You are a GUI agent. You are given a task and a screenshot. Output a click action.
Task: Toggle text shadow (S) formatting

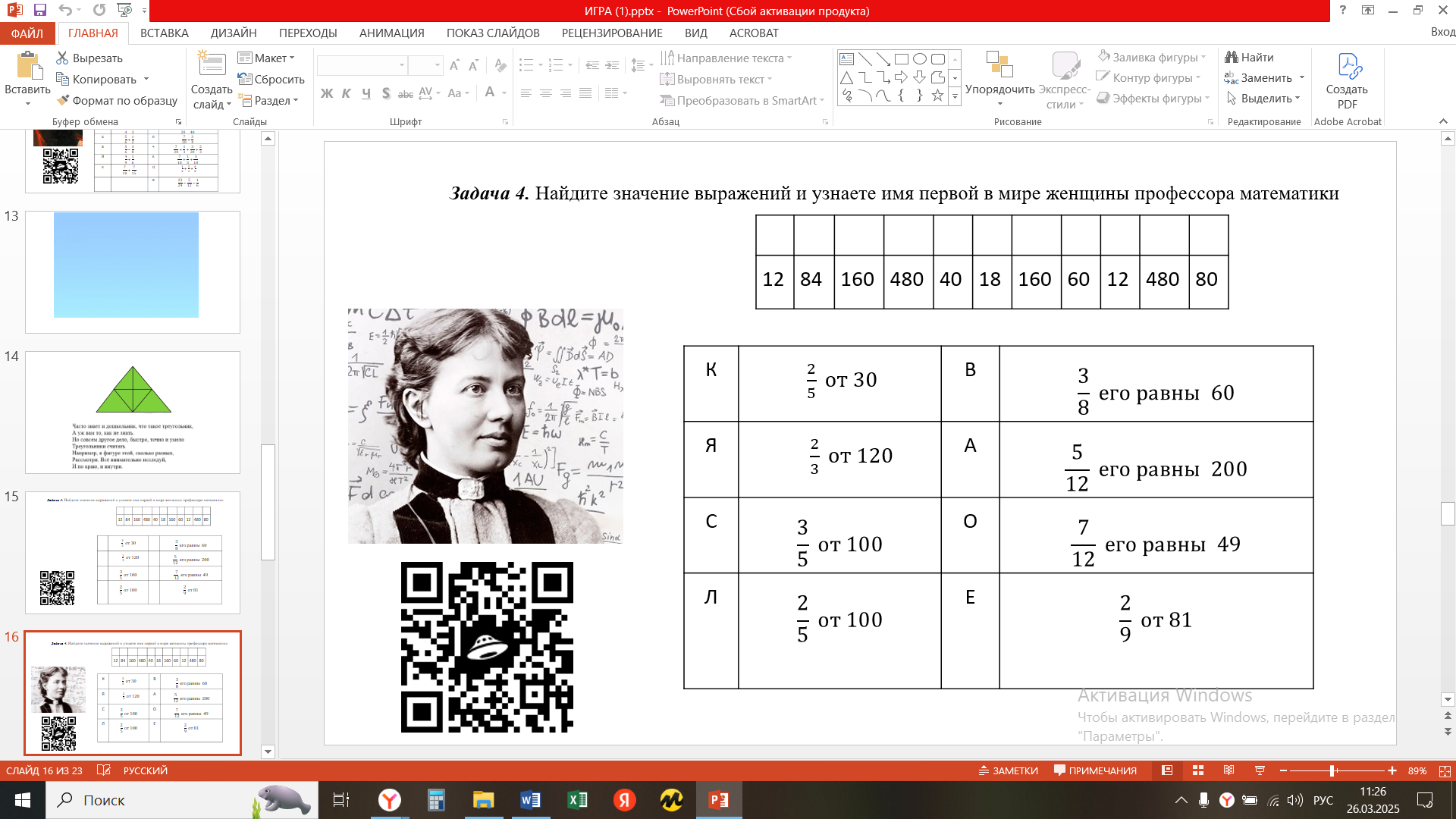pos(386,93)
